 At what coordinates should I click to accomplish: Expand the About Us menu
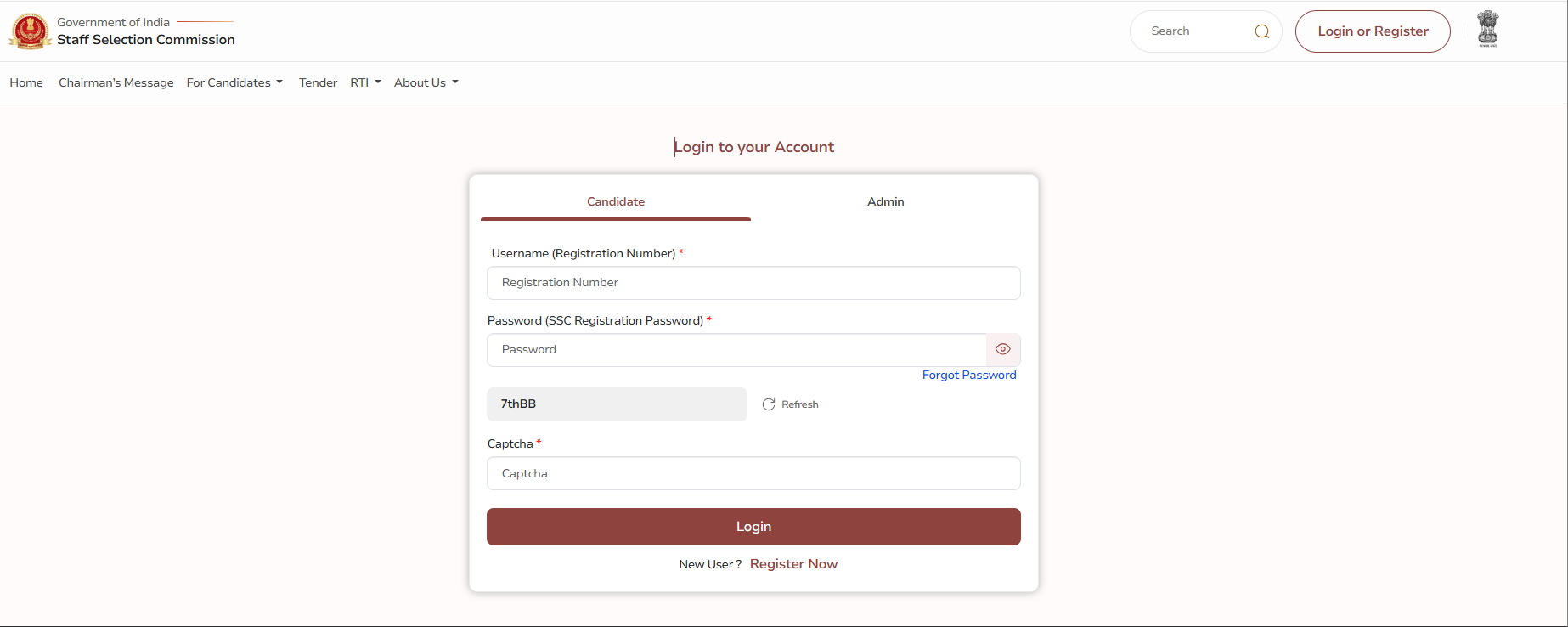pyautogui.click(x=426, y=82)
